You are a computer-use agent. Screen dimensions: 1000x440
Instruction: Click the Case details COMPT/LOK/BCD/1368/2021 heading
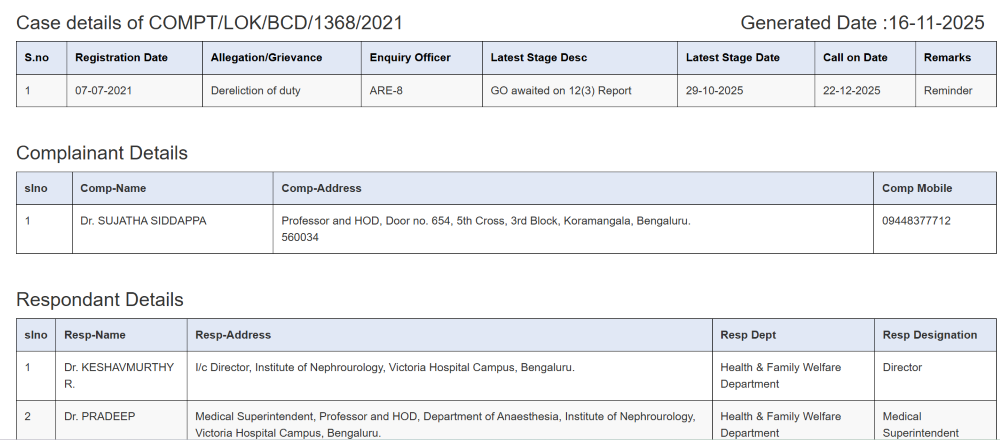point(209,22)
